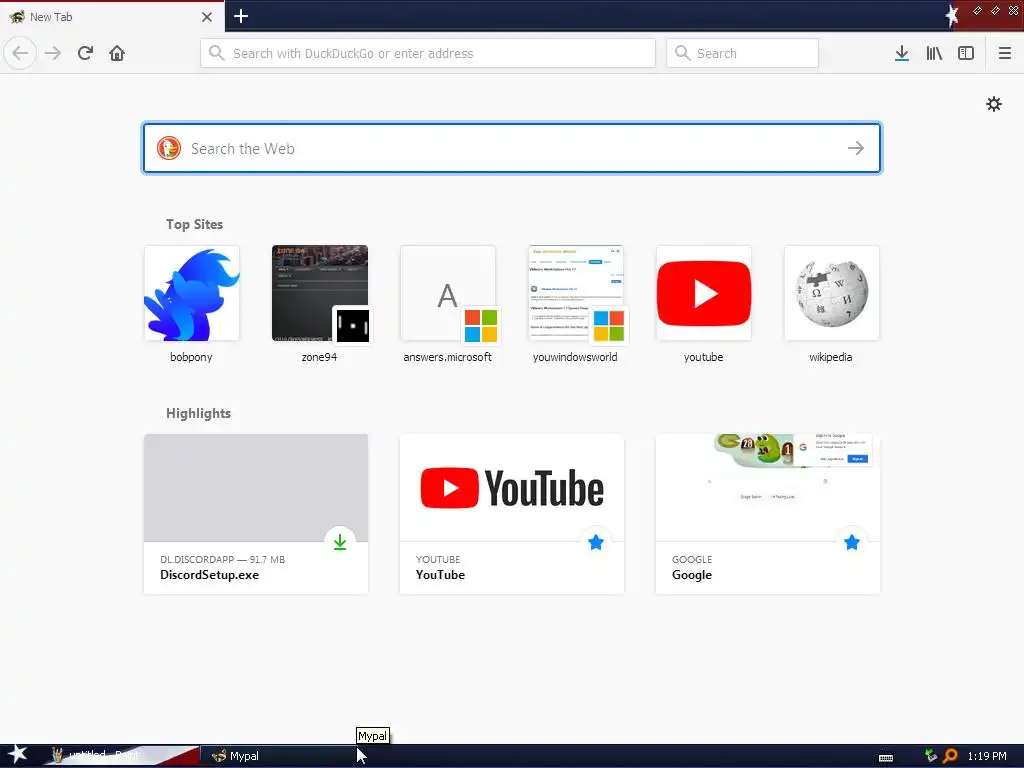Click DL.DISCORDAPP — 91.7 MB label
Image resolution: width=1024 pixels, height=768 pixels.
tap(222, 560)
